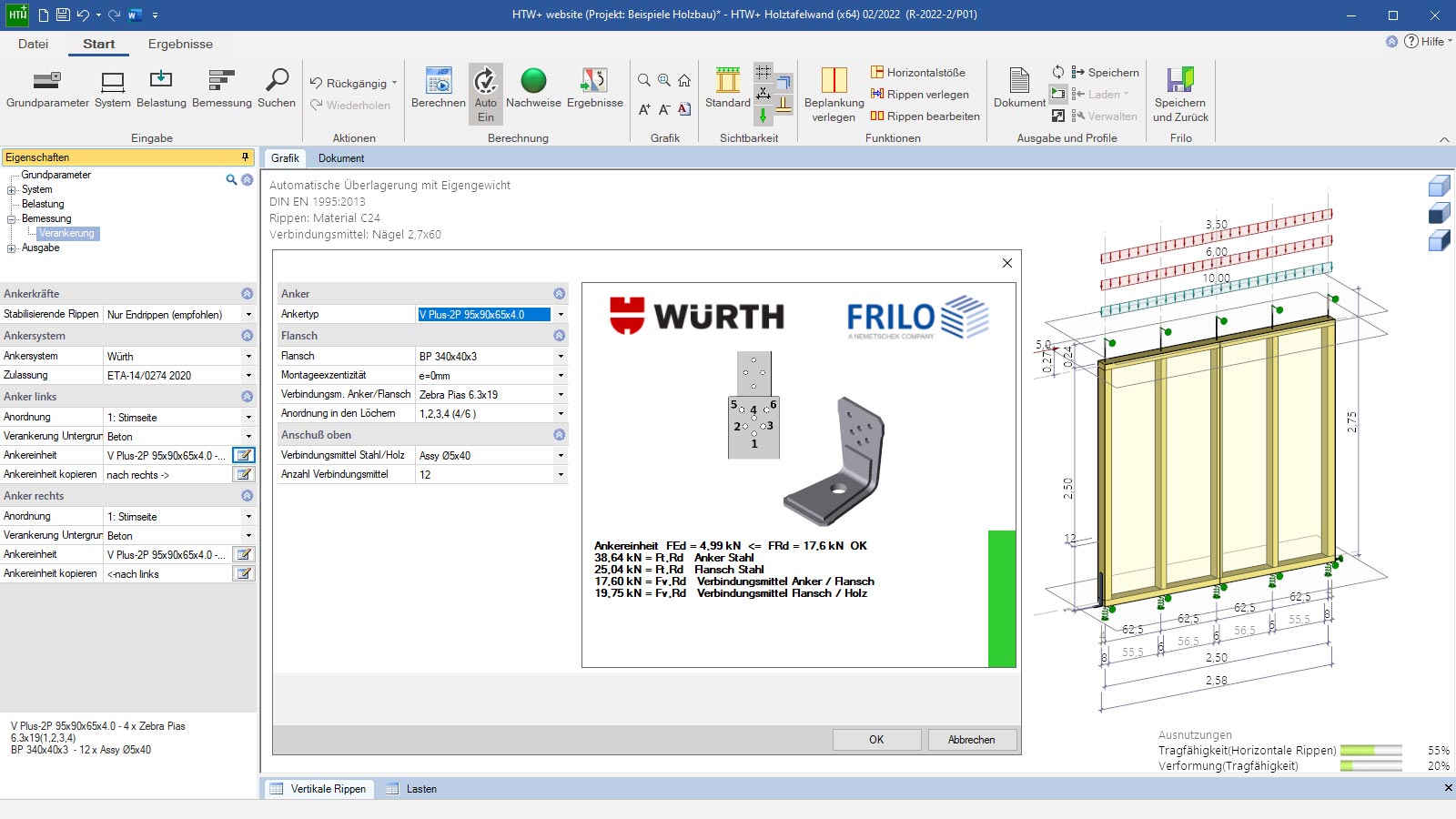Decrease graphic font size with A-
Image resolution: width=1456 pixels, height=819 pixels.
pyautogui.click(x=664, y=109)
